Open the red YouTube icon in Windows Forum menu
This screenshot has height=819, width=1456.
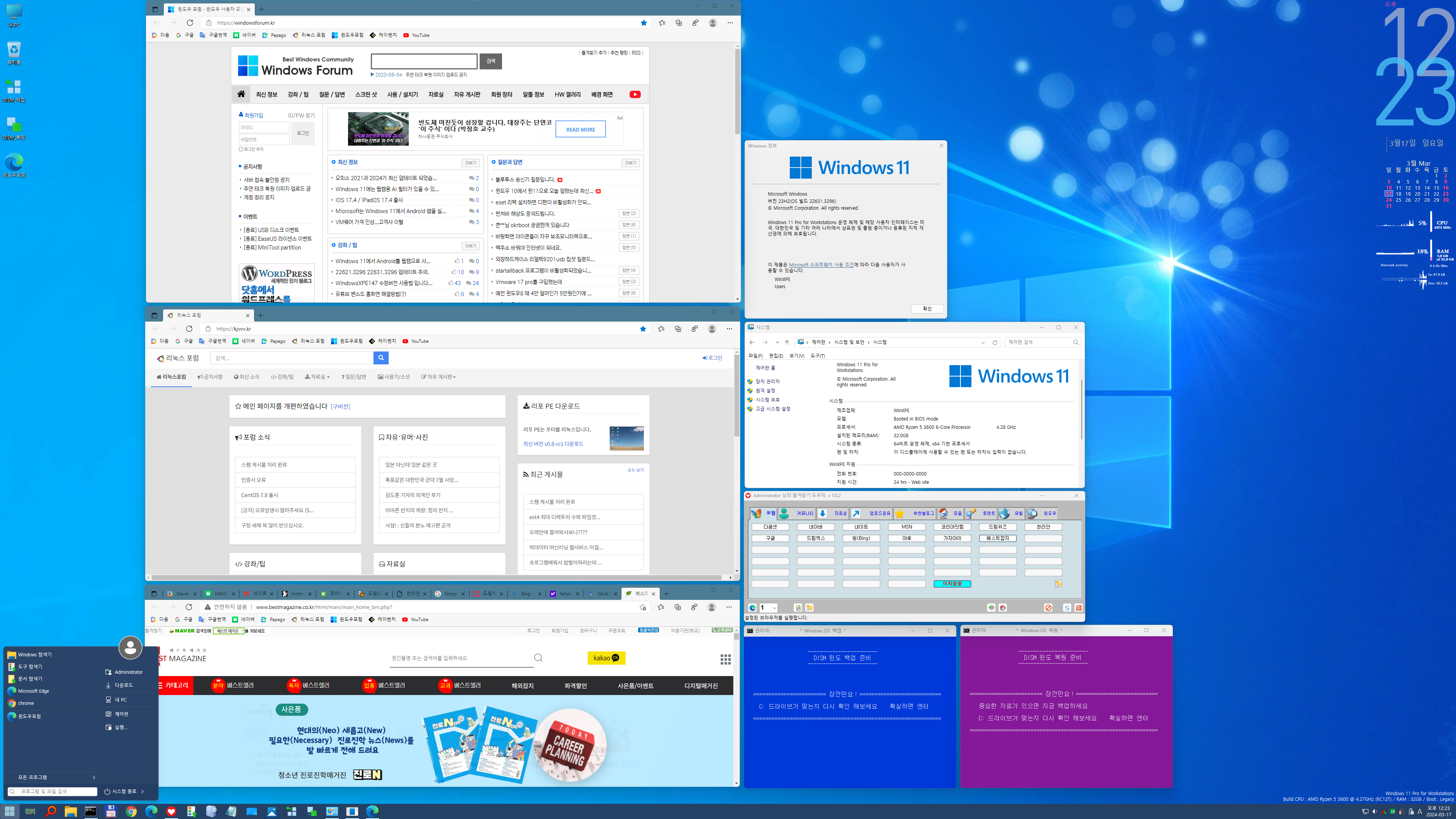635,94
